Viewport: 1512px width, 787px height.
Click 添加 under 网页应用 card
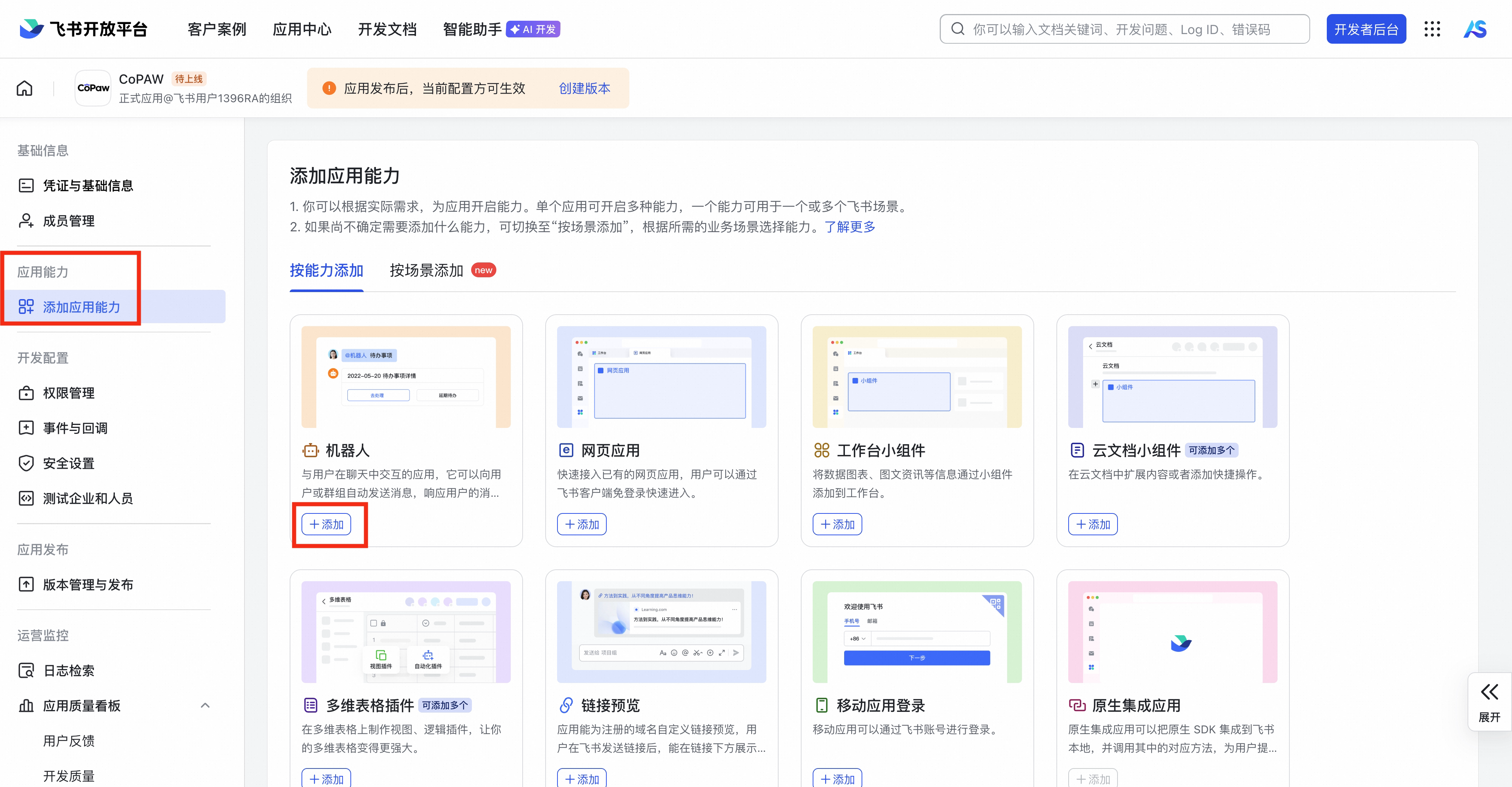pyautogui.click(x=582, y=524)
